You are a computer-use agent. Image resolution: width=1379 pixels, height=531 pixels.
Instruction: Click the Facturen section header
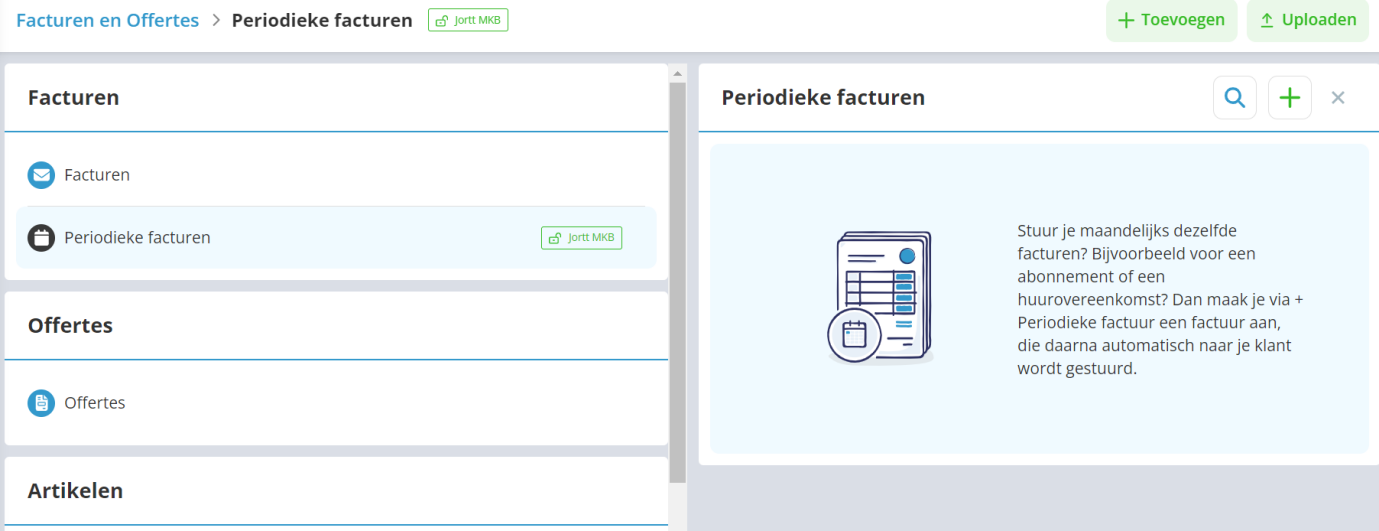(73, 98)
